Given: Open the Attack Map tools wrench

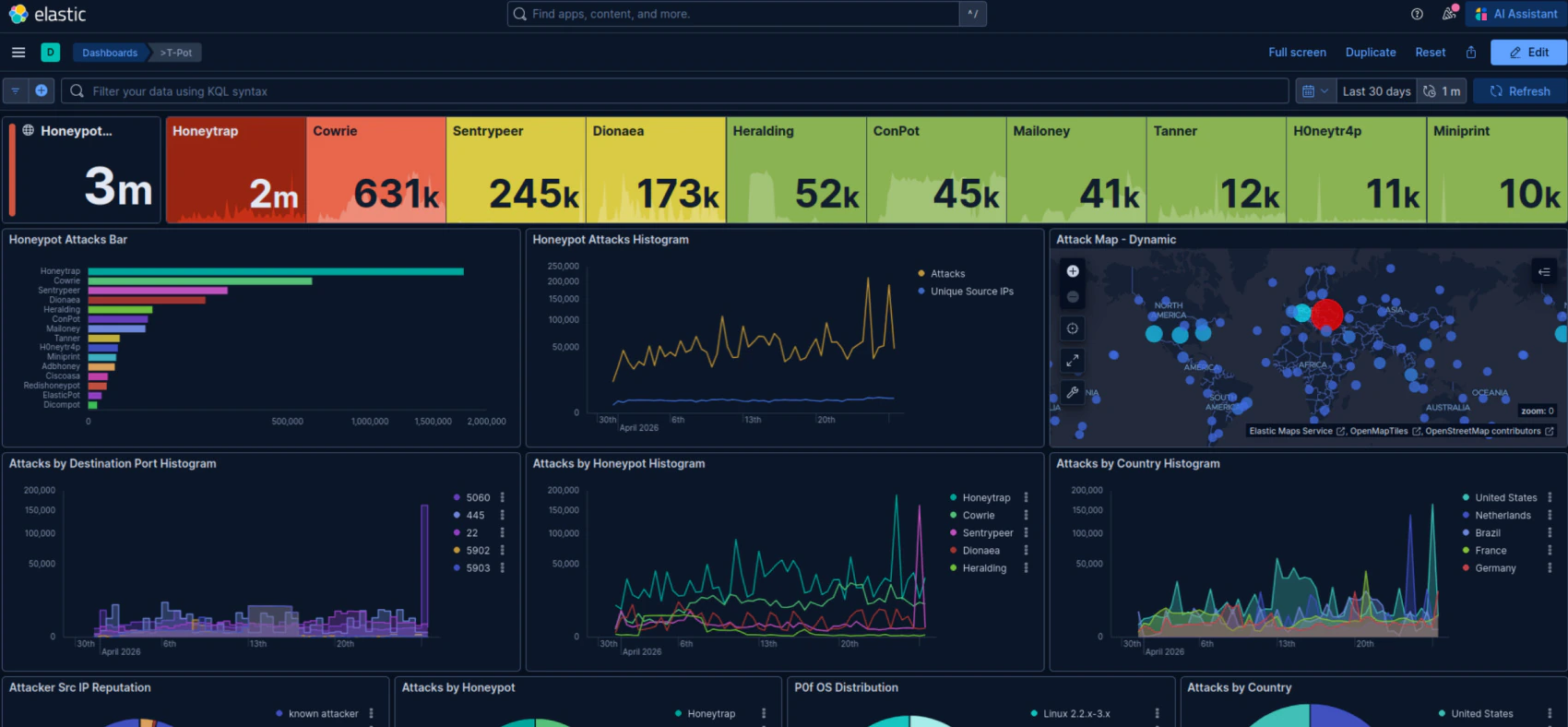Looking at the screenshot, I should tap(1073, 392).
